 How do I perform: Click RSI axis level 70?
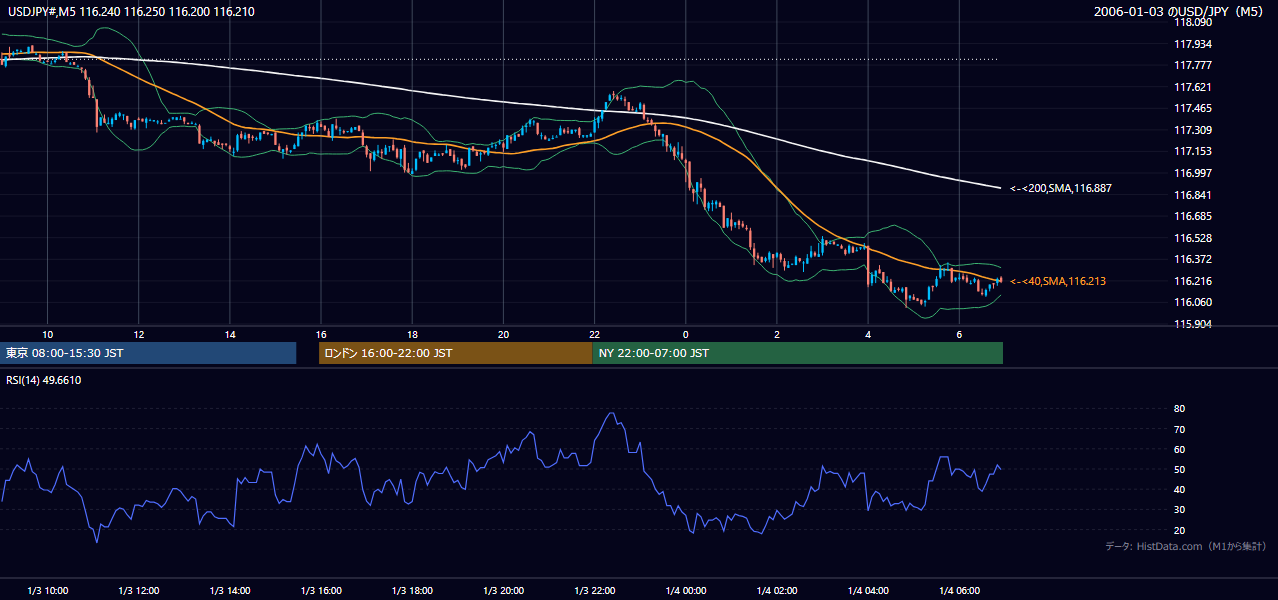coord(1179,429)
